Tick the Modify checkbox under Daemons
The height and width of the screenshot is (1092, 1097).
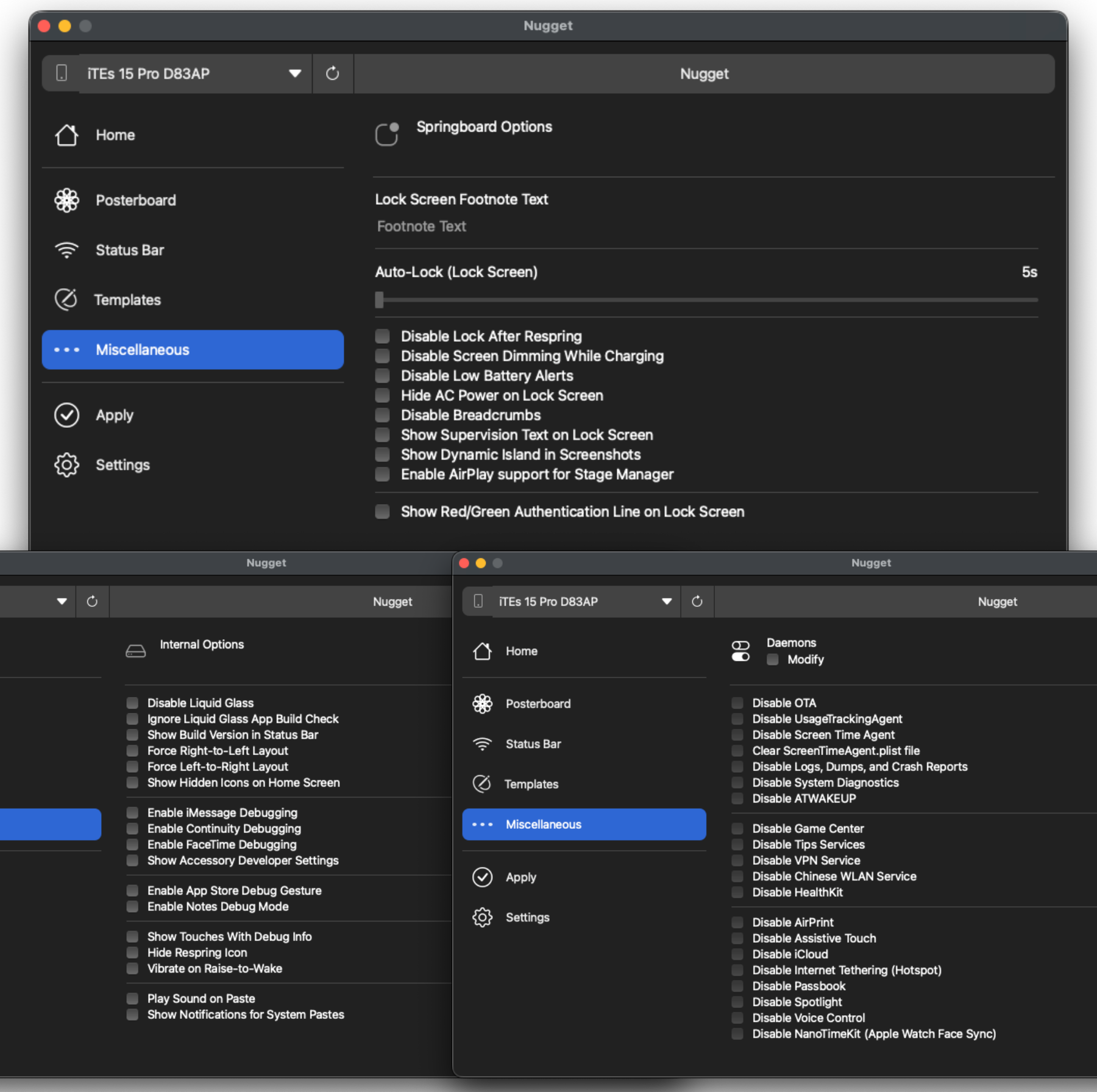click(x=773, y=659)
